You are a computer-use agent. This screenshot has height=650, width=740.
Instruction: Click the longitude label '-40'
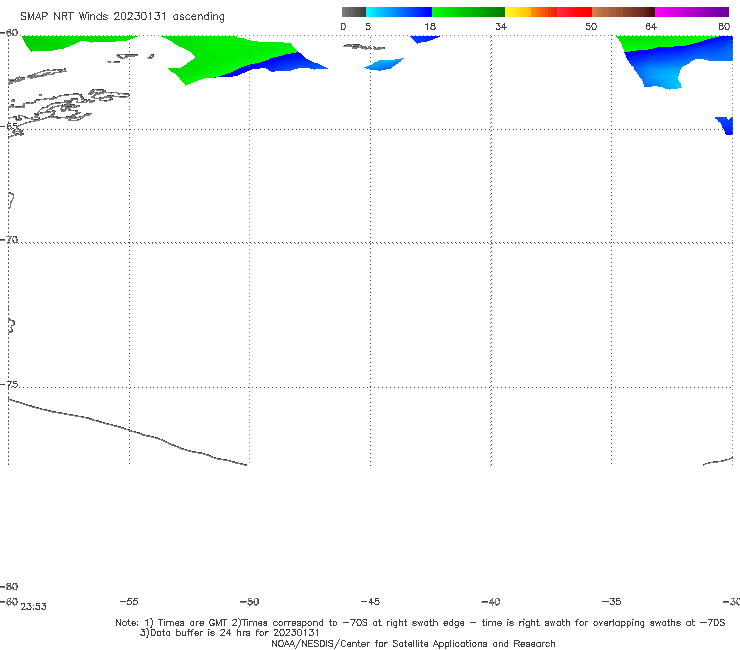490,601
